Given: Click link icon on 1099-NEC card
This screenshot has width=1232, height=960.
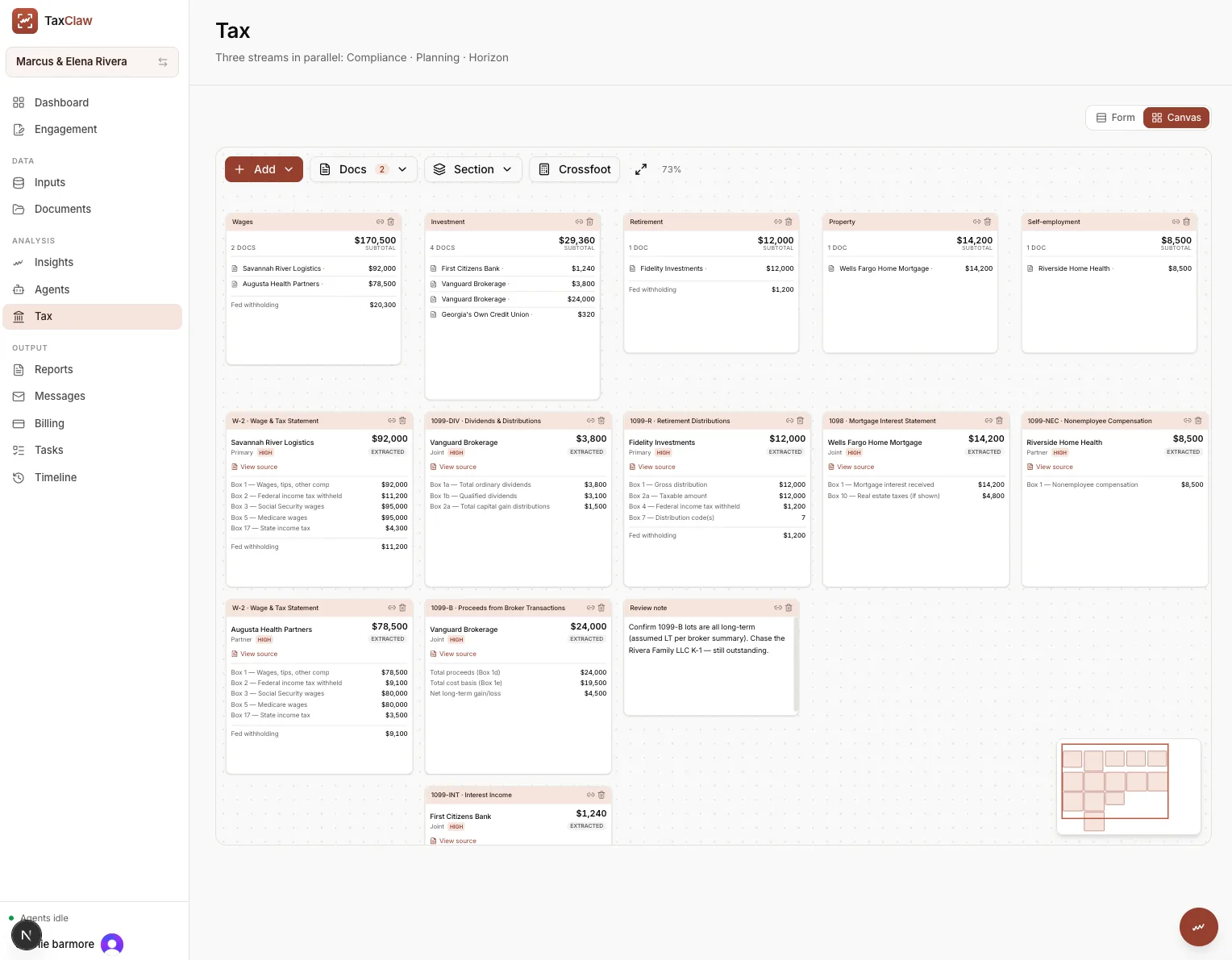Looking at the screenshot, I should point(1188,421).
